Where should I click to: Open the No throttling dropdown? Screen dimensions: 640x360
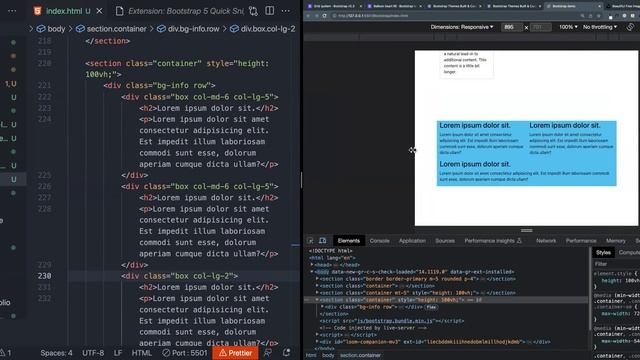[x=600, y=27]
